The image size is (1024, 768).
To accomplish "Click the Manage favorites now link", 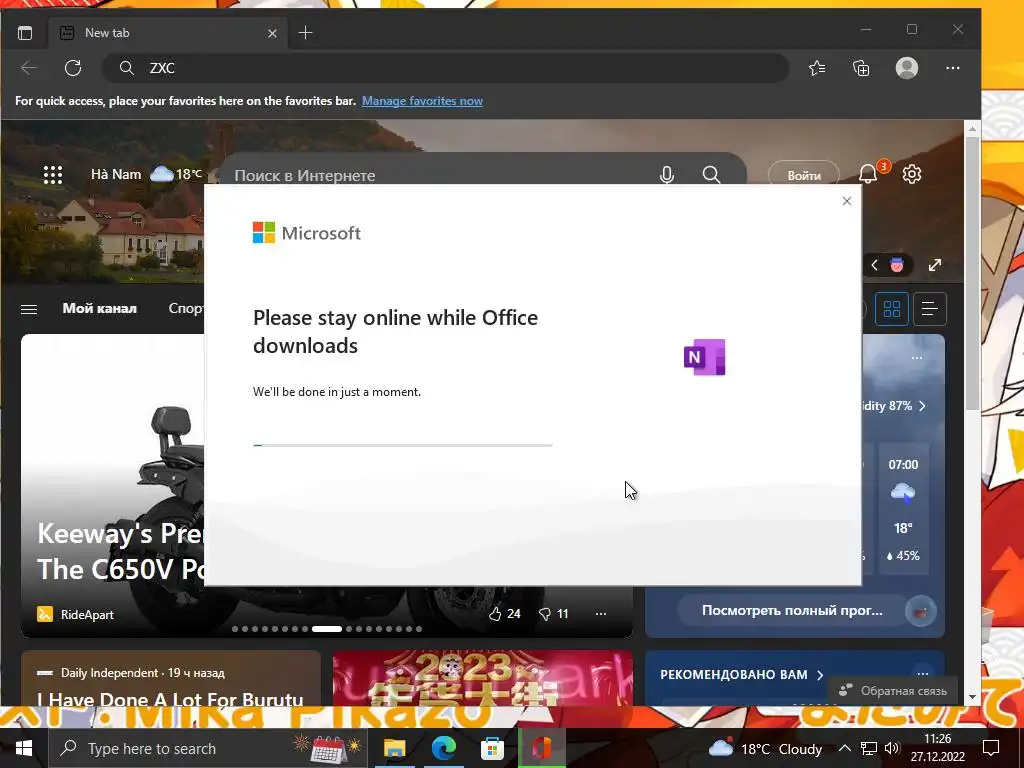I will pos(423,101).
